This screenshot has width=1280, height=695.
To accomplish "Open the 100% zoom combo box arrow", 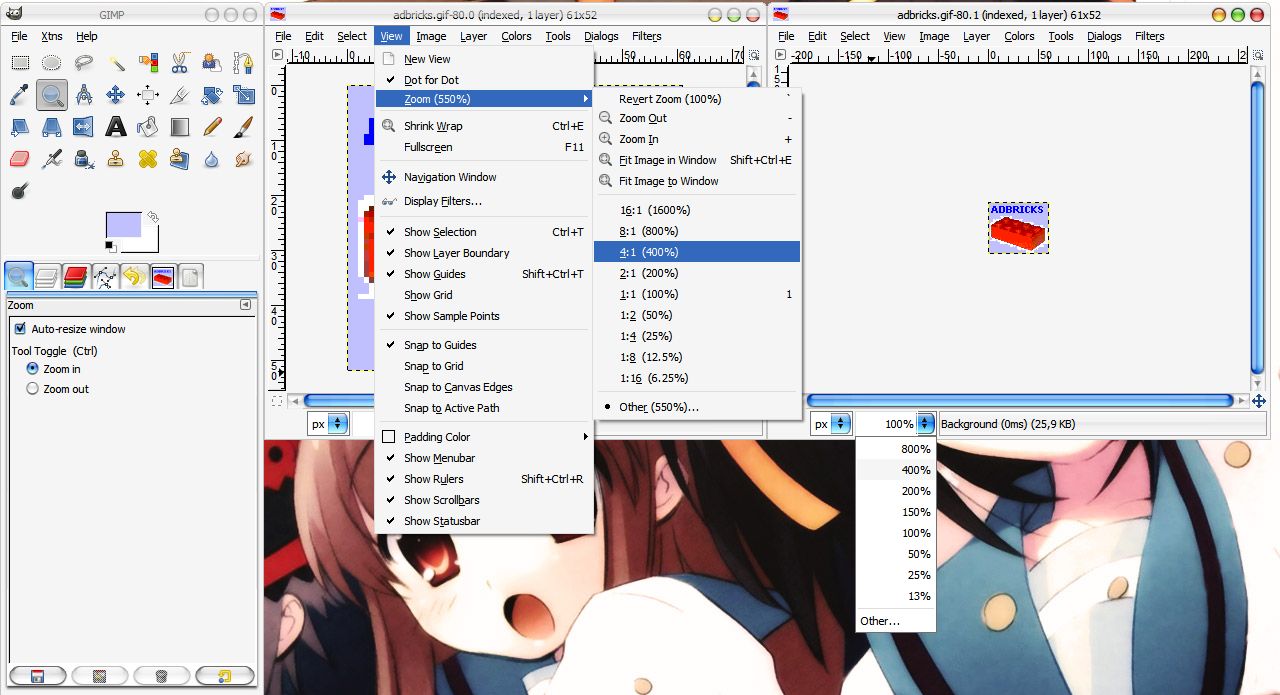I will click(x=926, y=424).
